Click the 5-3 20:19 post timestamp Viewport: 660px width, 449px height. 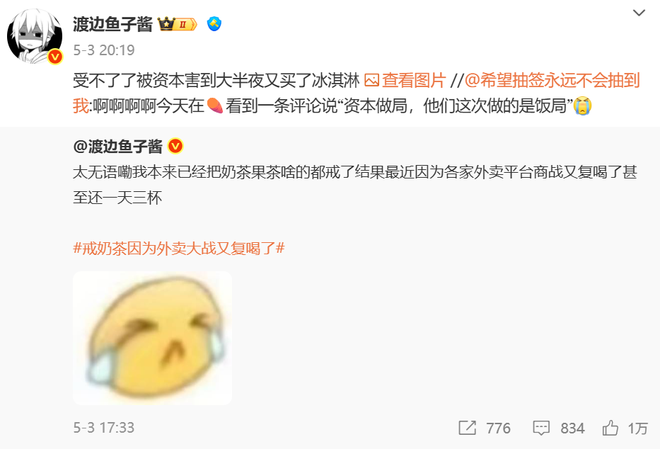(104, 50)
